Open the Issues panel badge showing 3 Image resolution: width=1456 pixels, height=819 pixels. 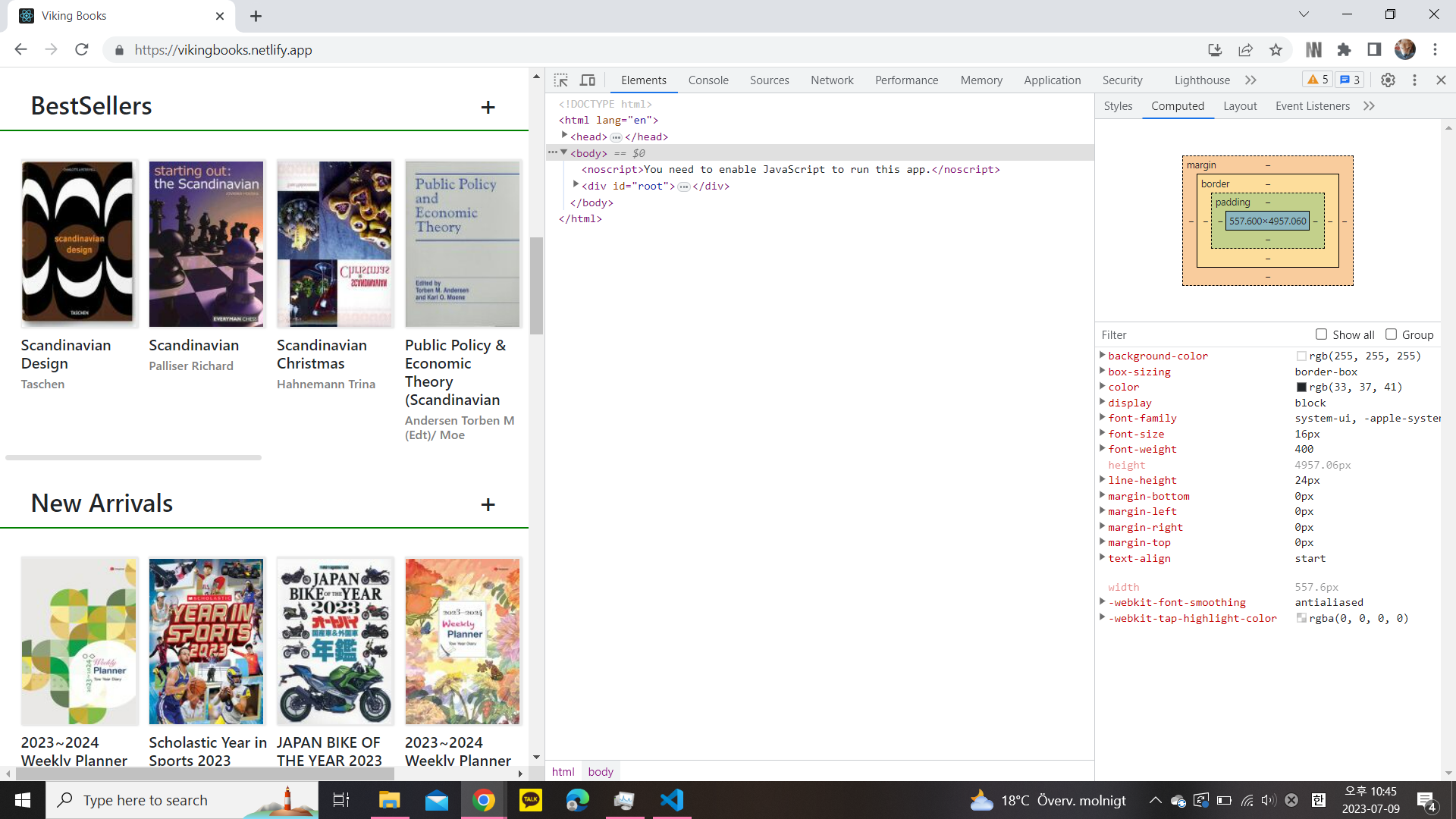pos(1349,79)
